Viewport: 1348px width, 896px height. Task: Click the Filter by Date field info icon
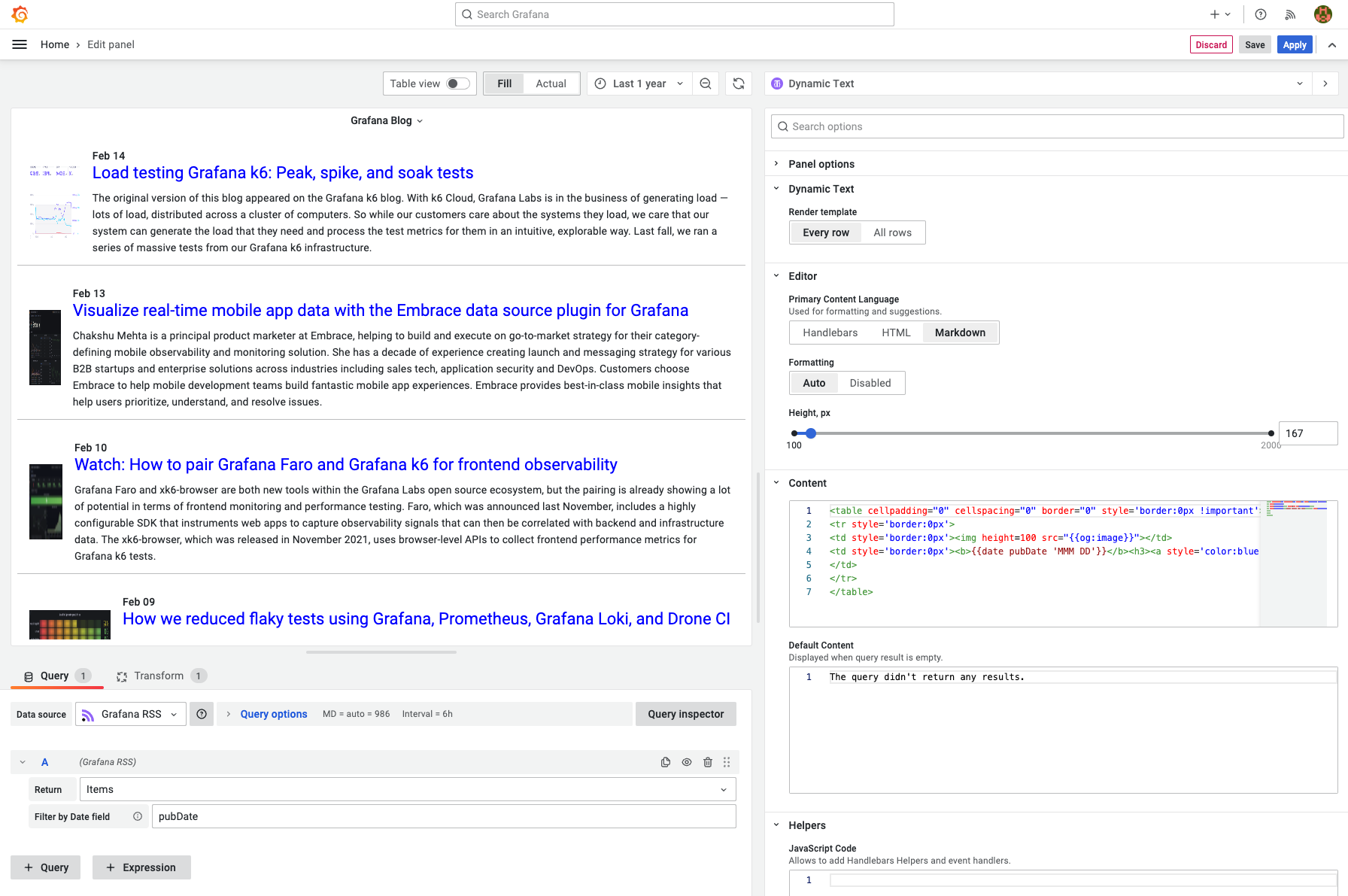pyautogui.click(x=138, y=816)
